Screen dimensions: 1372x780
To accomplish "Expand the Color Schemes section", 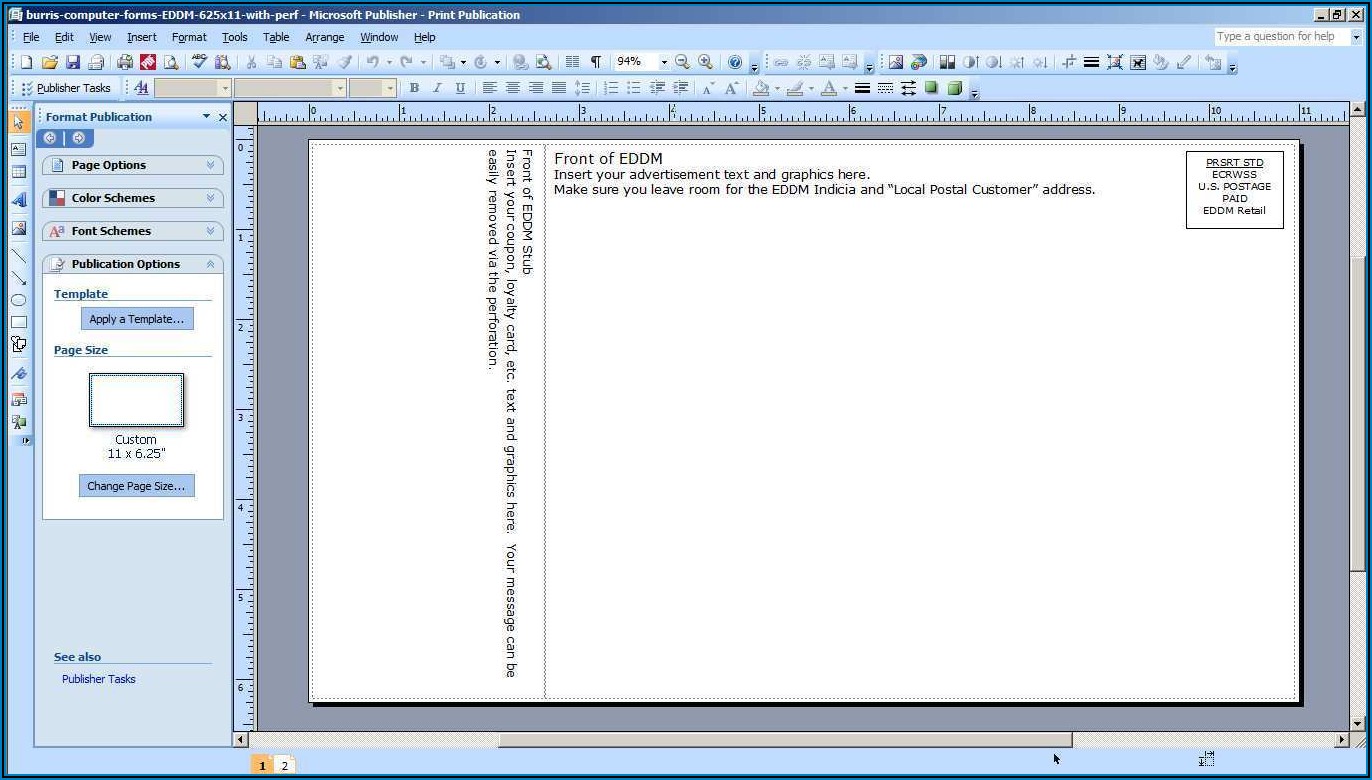I will tap(132, 198).
